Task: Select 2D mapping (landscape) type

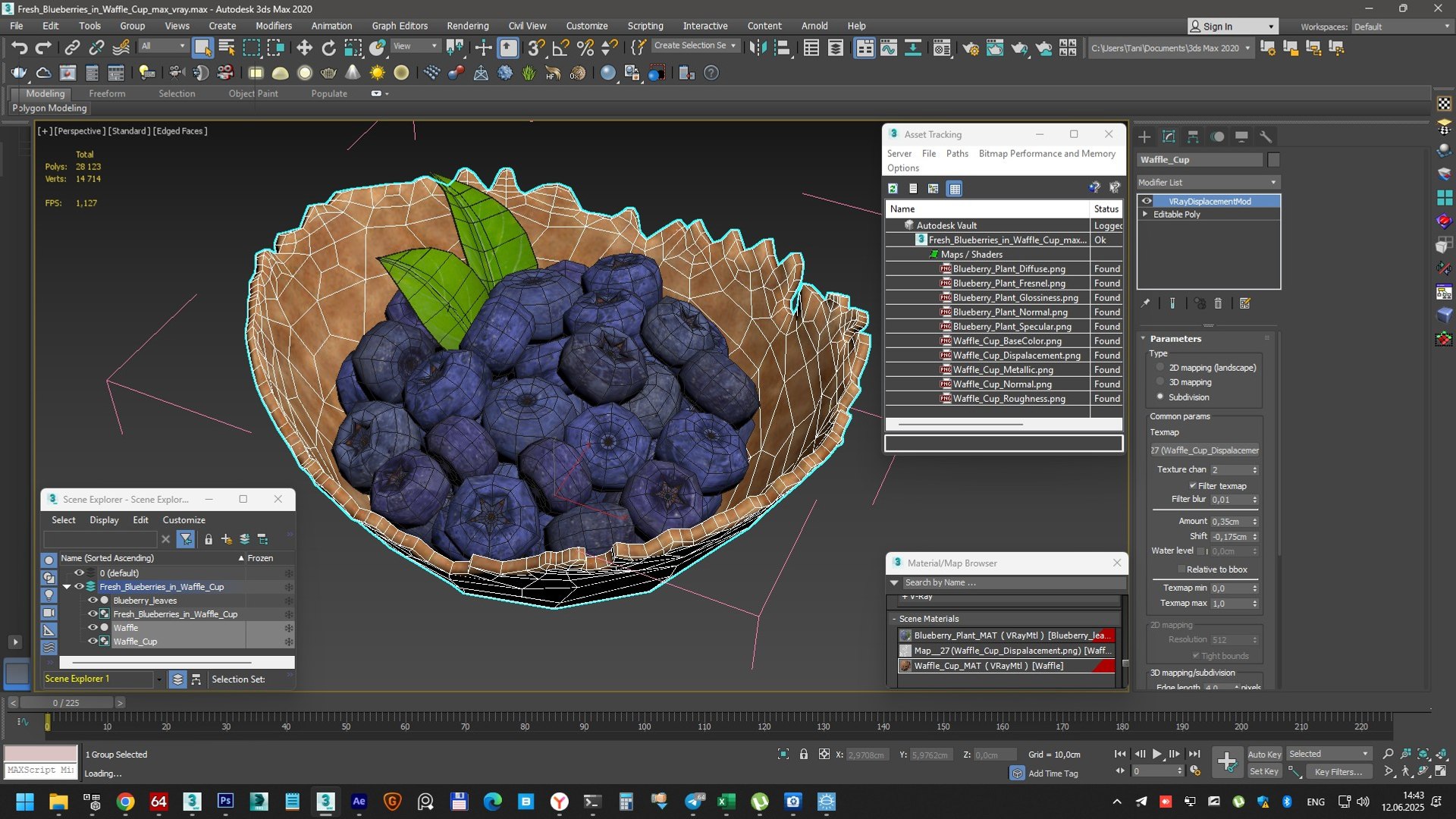Action: (x=1160, y=368)
